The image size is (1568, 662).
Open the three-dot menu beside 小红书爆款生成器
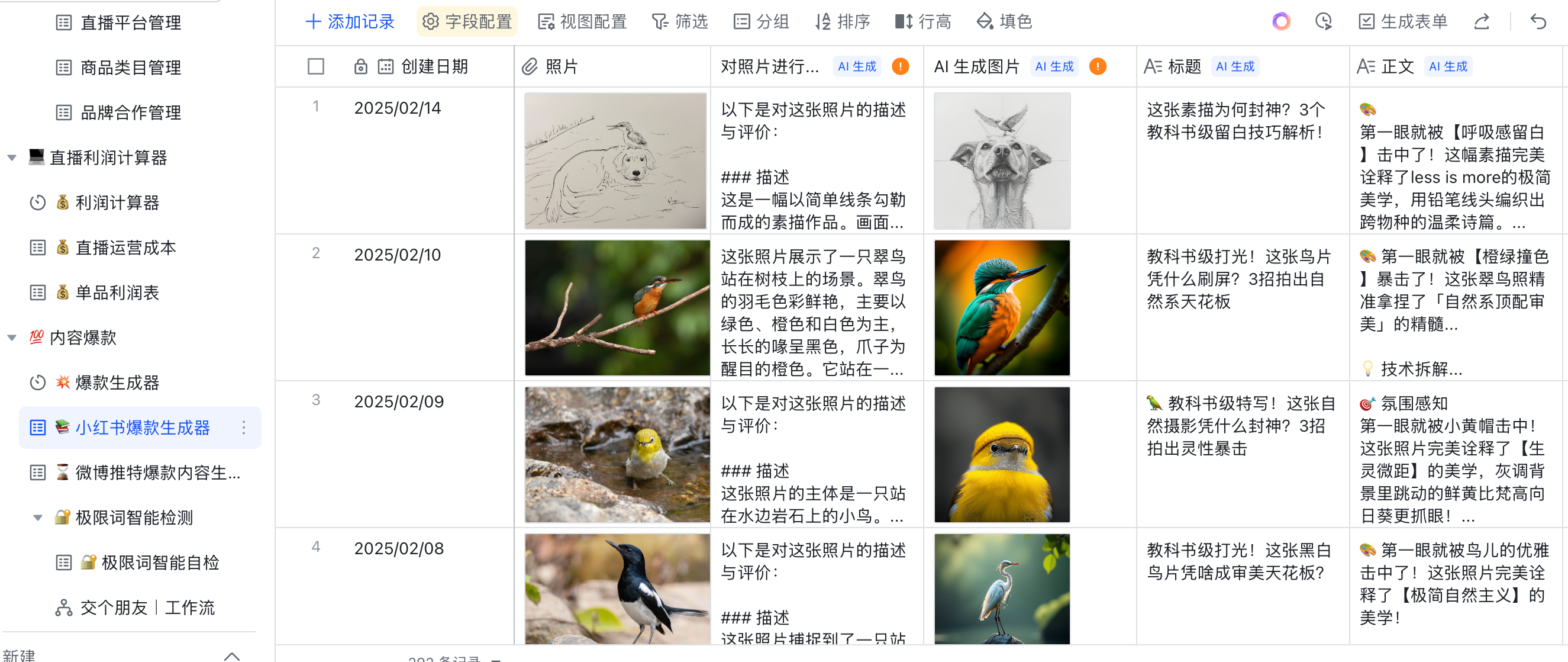243,428
